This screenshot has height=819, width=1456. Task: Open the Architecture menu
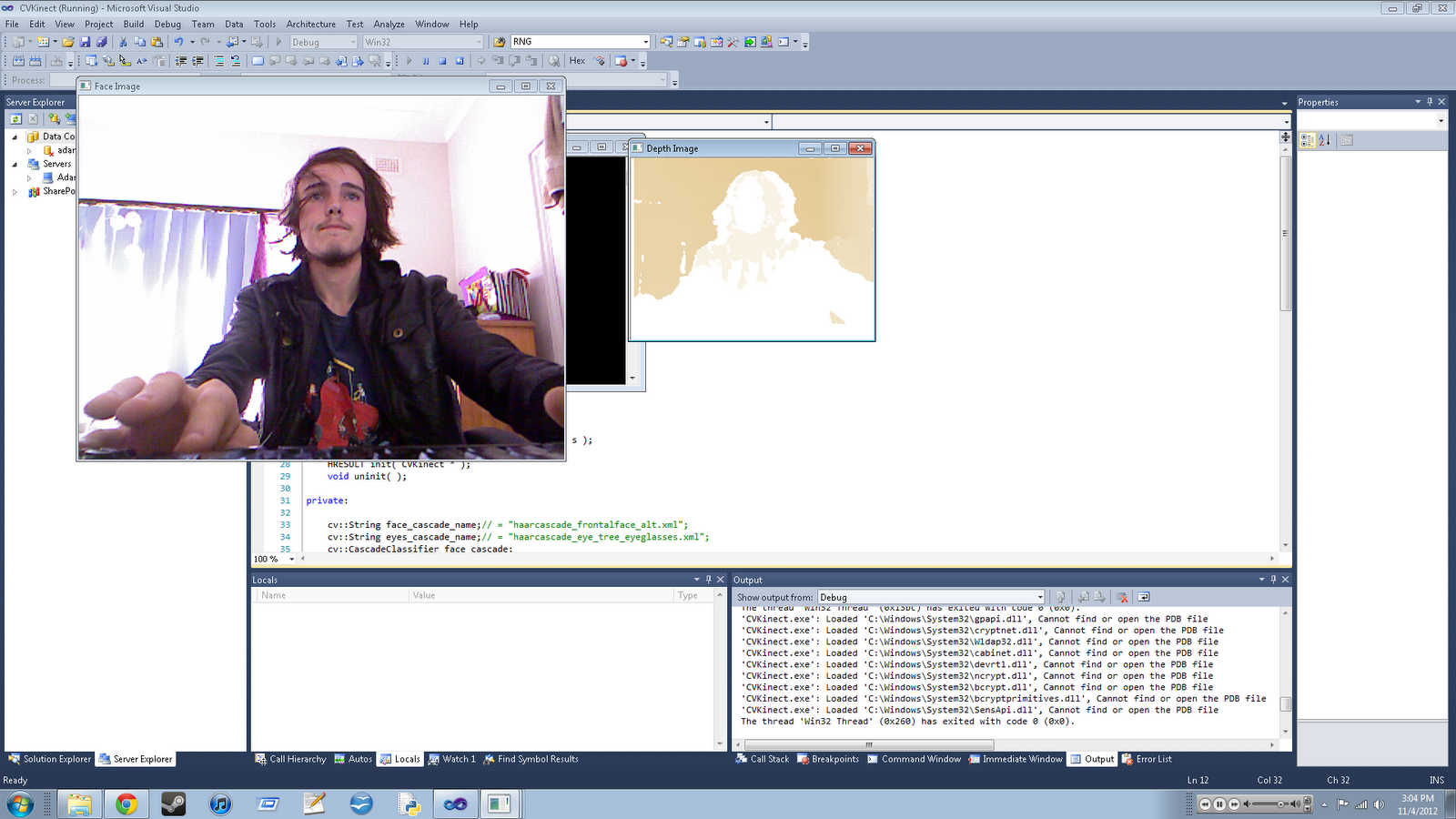click(x=310, y=24)
